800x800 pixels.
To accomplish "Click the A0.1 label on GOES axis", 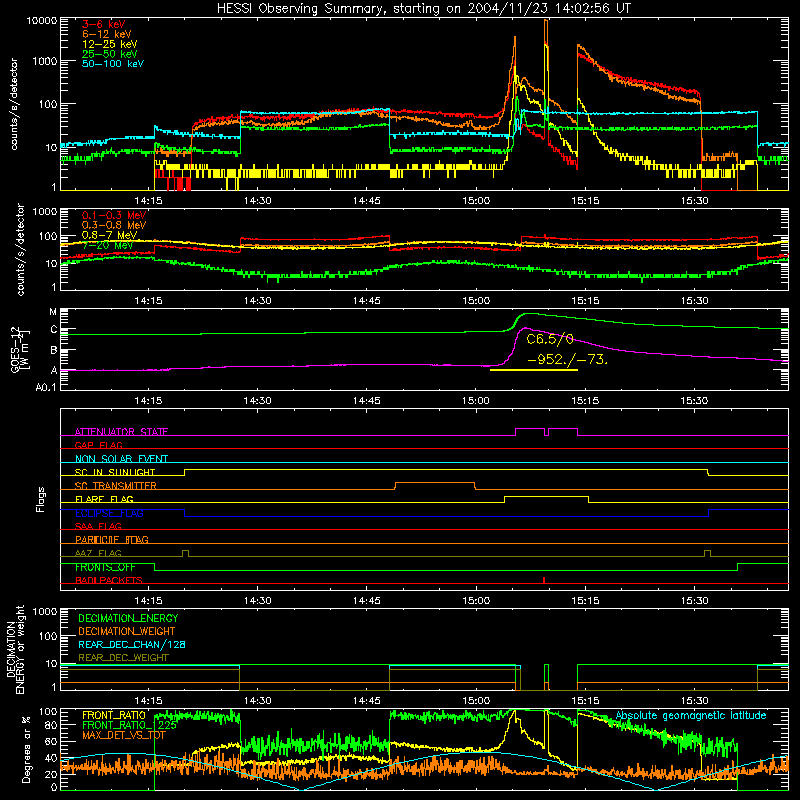I will pos(46,388).
